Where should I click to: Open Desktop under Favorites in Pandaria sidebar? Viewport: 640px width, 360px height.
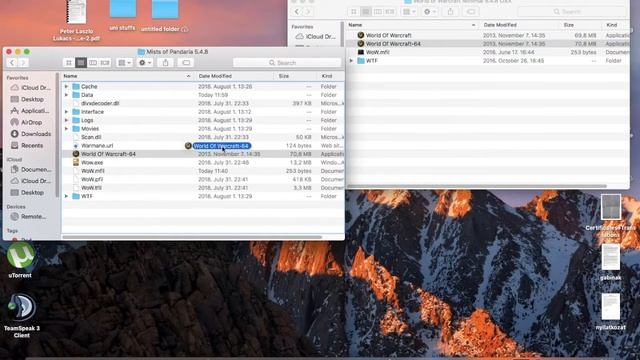coord(28,99)
